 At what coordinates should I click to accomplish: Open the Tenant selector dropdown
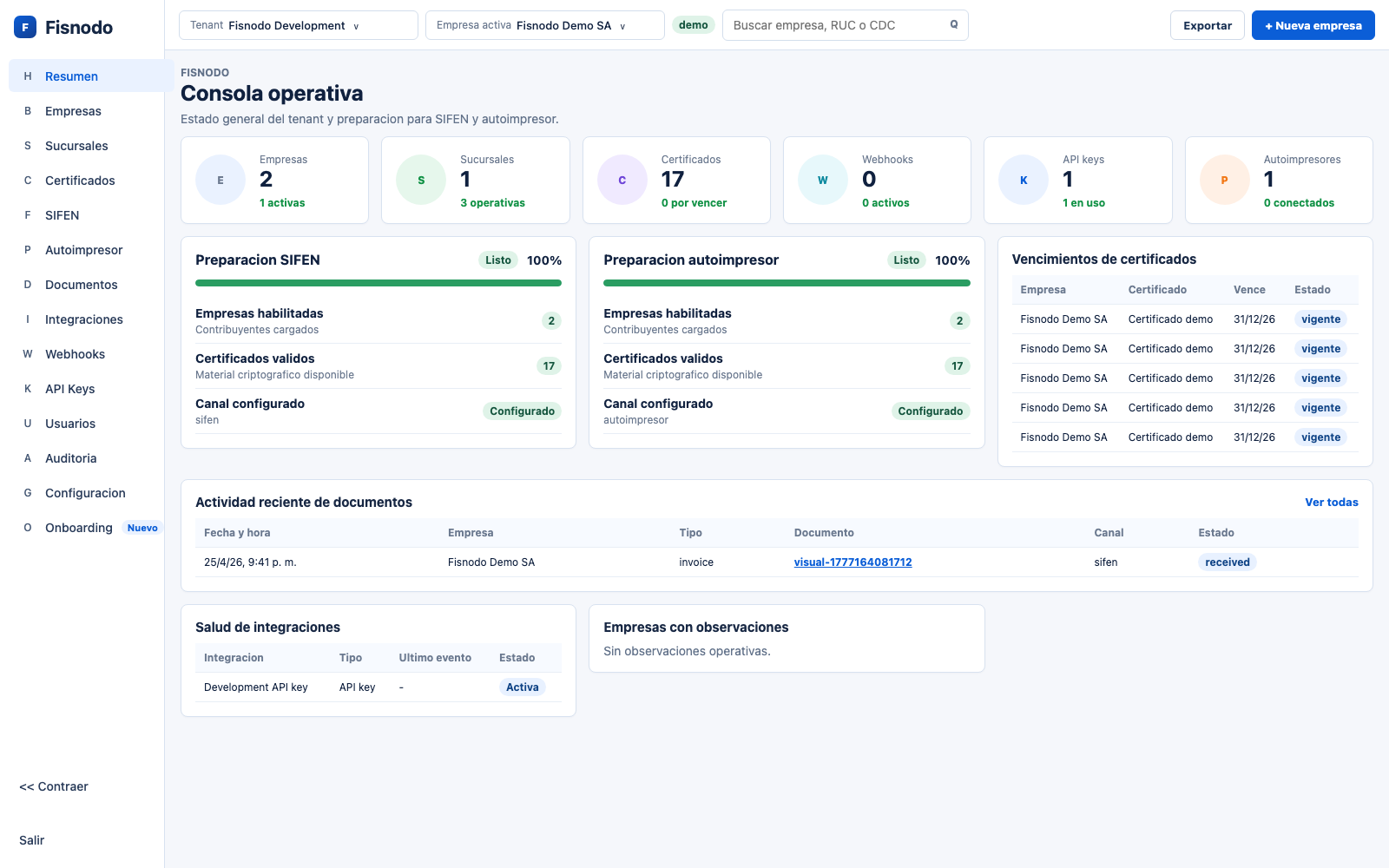(x=298, y=25)
